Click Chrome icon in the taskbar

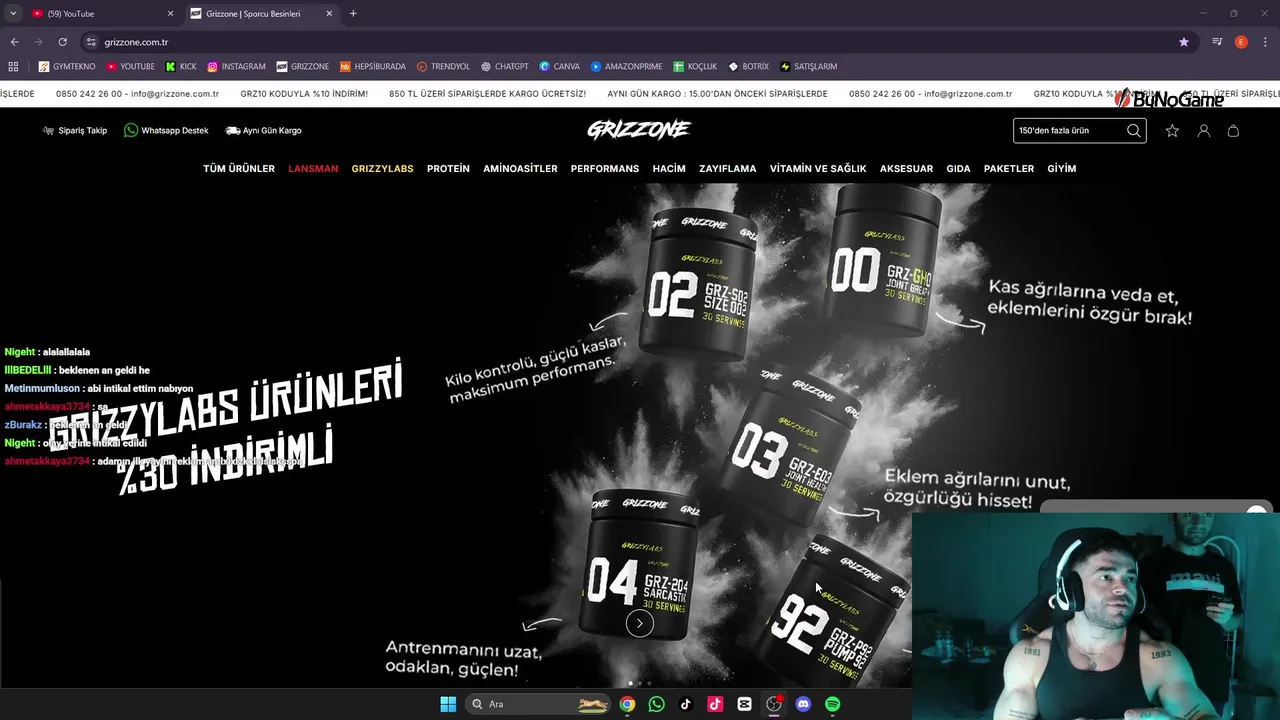[x=627, y=704]
